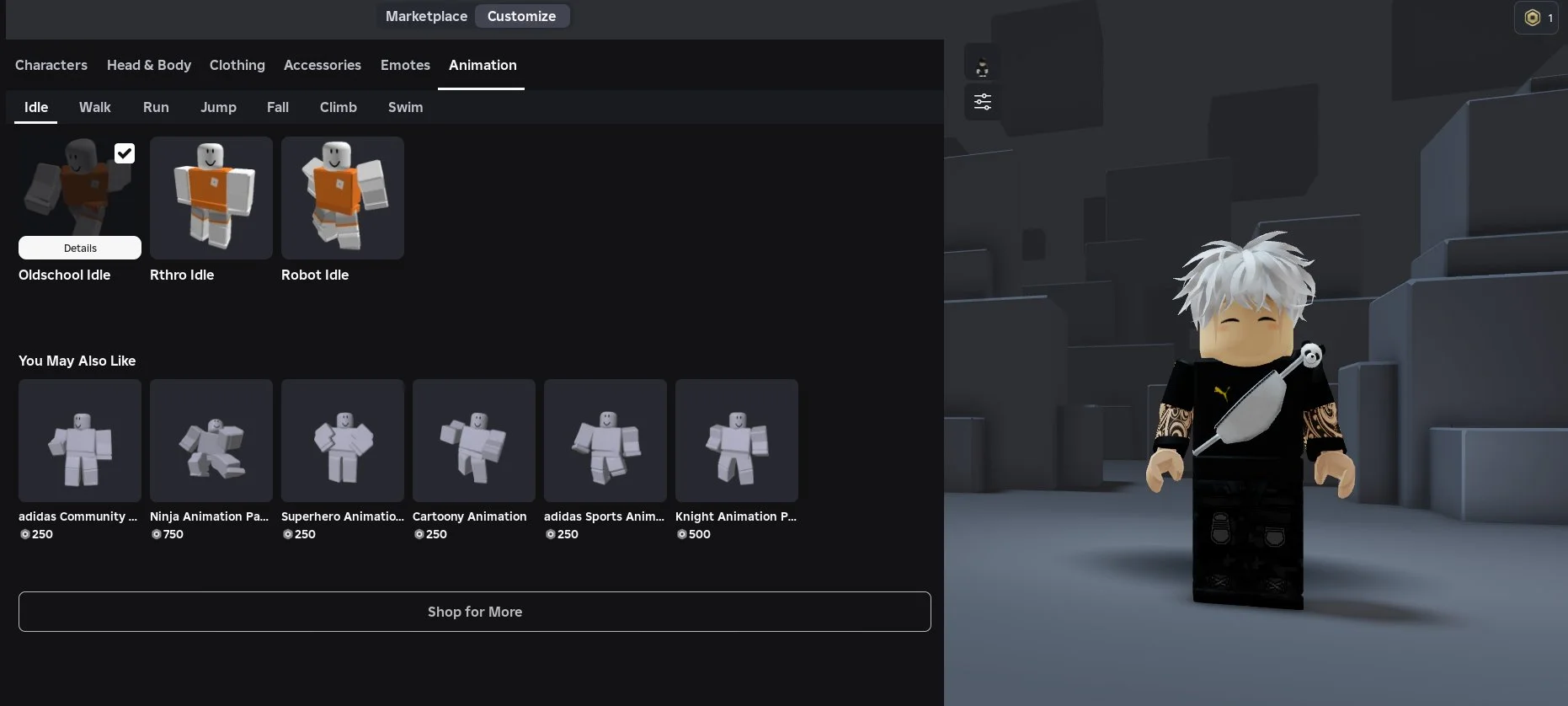Go to the Accessories tab
Screen dimensions: 1568x706
pyautogui.click(x=322, y=65)
